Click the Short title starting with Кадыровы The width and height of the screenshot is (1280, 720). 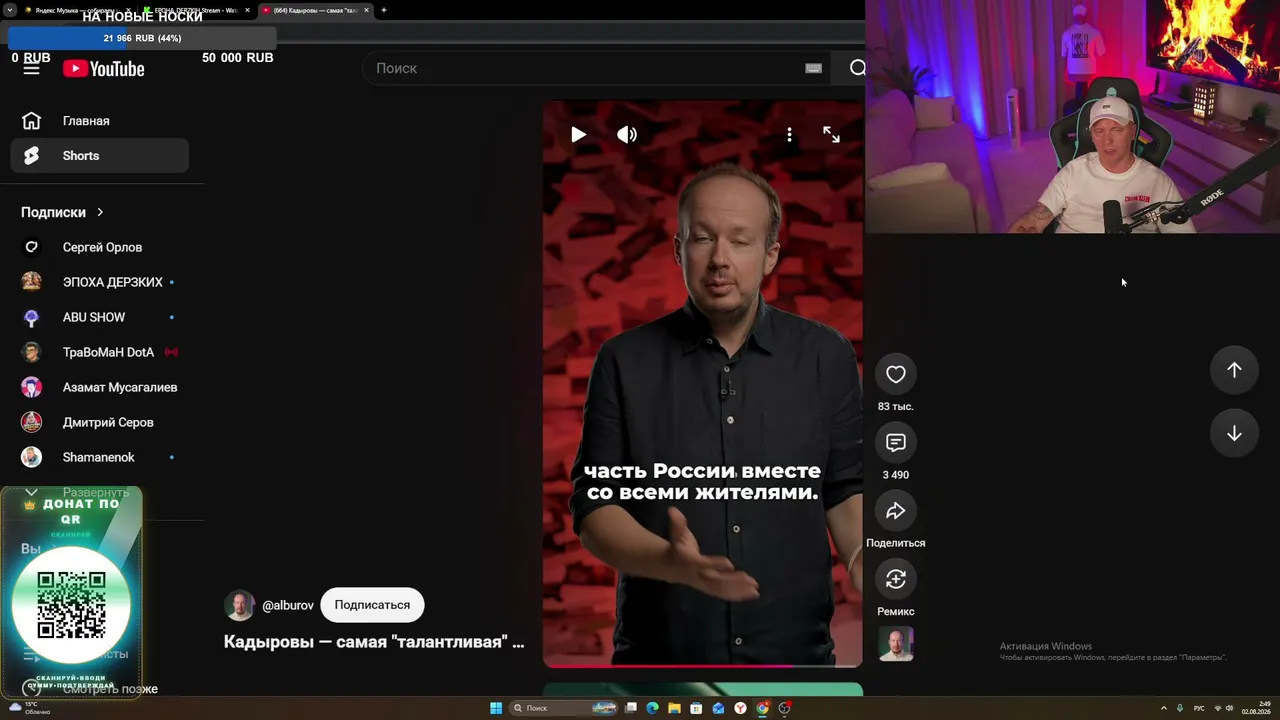[374, 642]
